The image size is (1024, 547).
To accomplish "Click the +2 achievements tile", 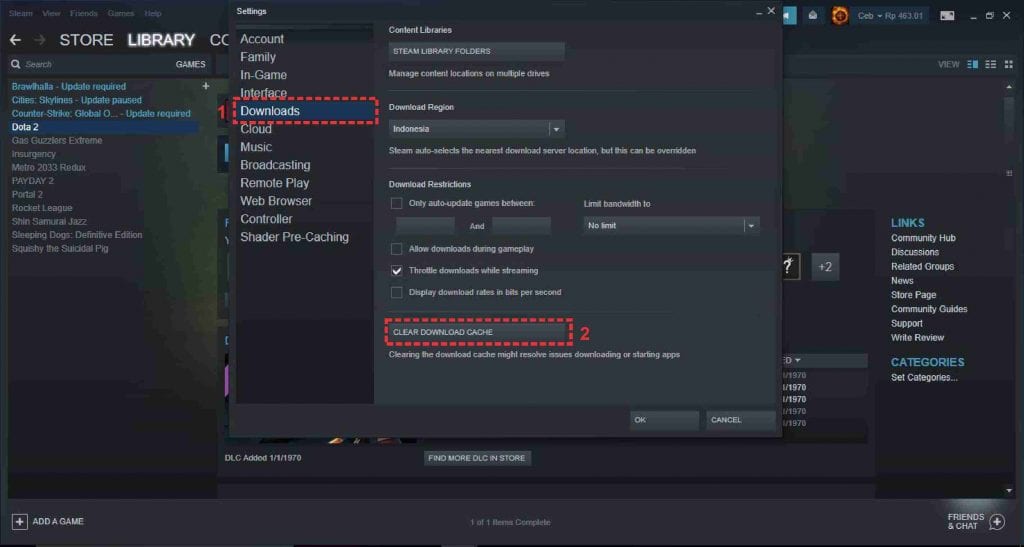I will click(x=825, y=266).
